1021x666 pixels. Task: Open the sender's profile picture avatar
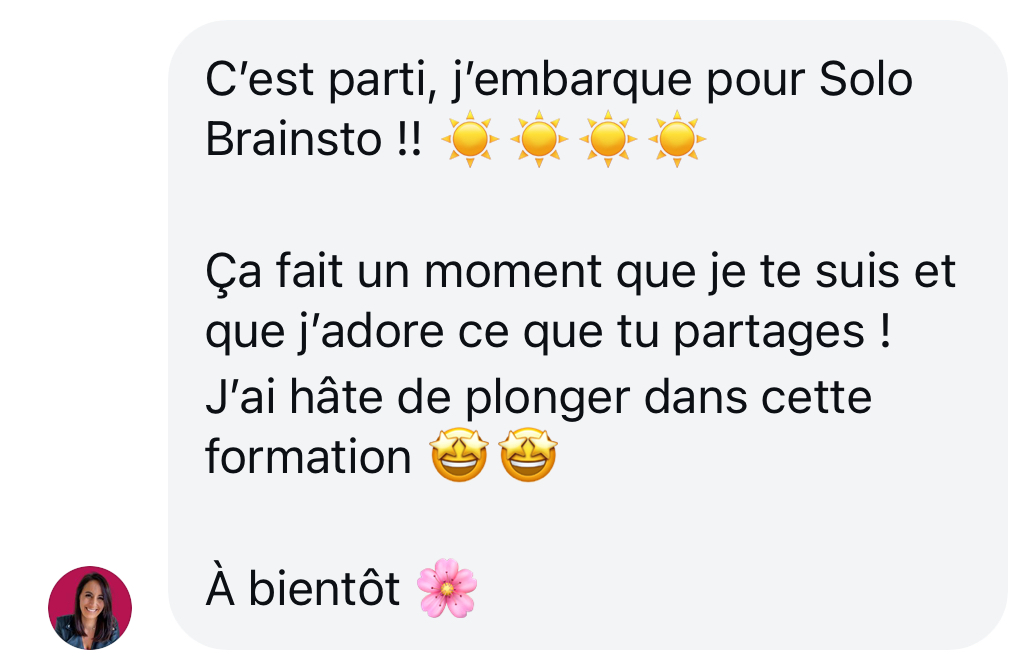coord(90,607)
